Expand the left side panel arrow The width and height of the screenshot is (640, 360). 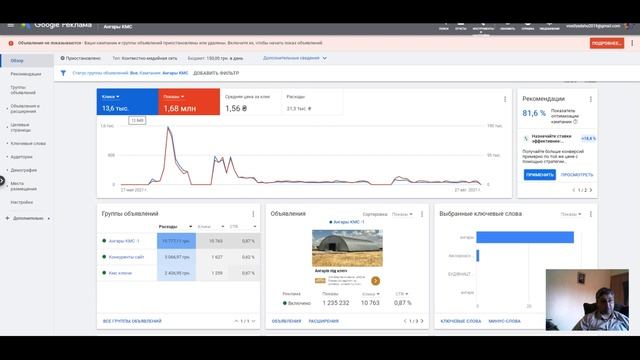tap(2, 180)
